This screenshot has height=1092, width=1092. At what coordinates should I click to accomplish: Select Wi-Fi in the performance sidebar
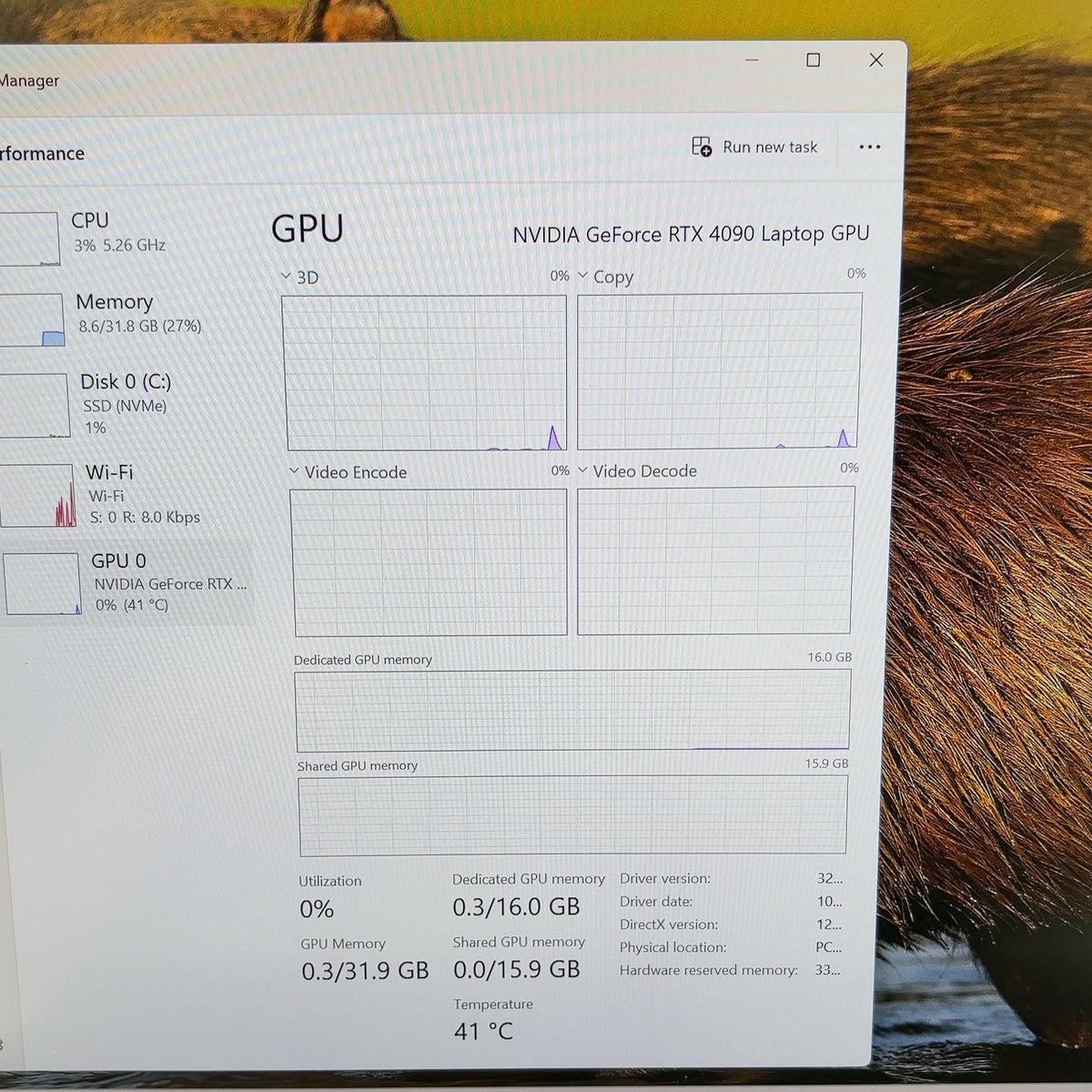125,494
